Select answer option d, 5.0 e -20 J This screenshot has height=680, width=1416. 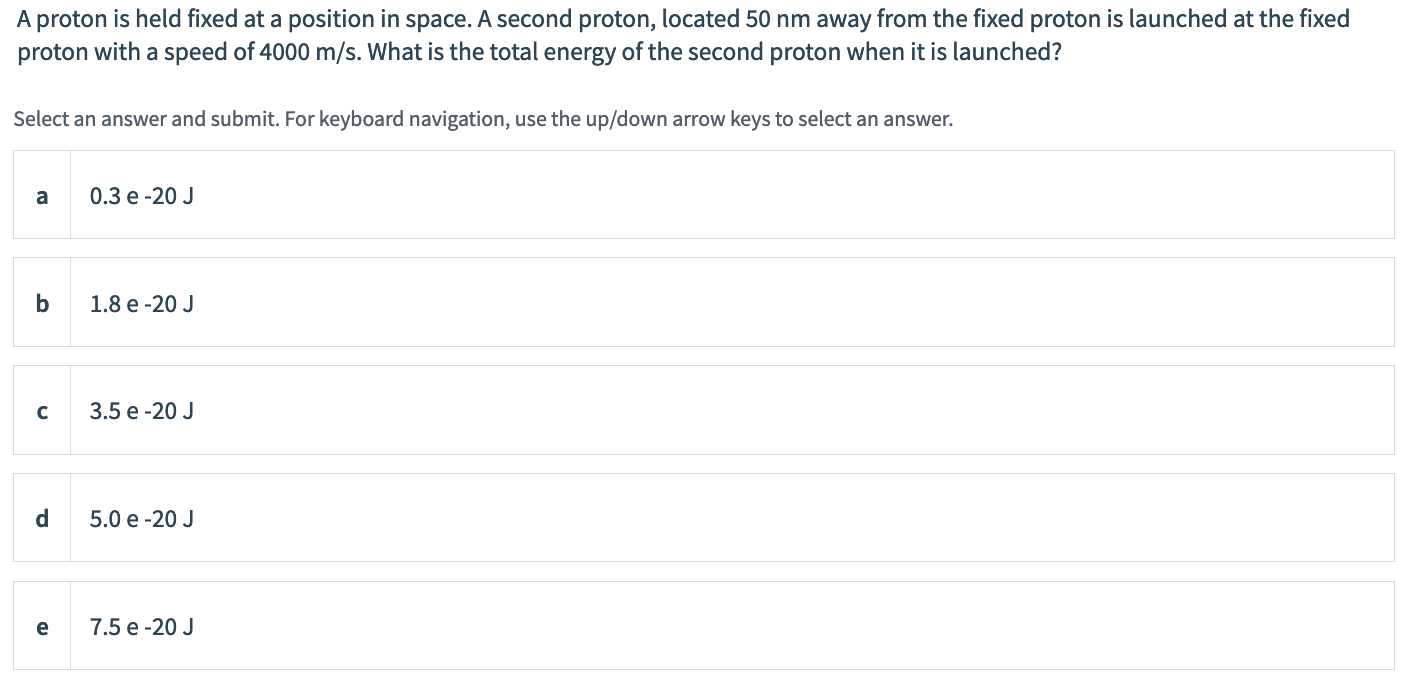[x=700, y=518]
